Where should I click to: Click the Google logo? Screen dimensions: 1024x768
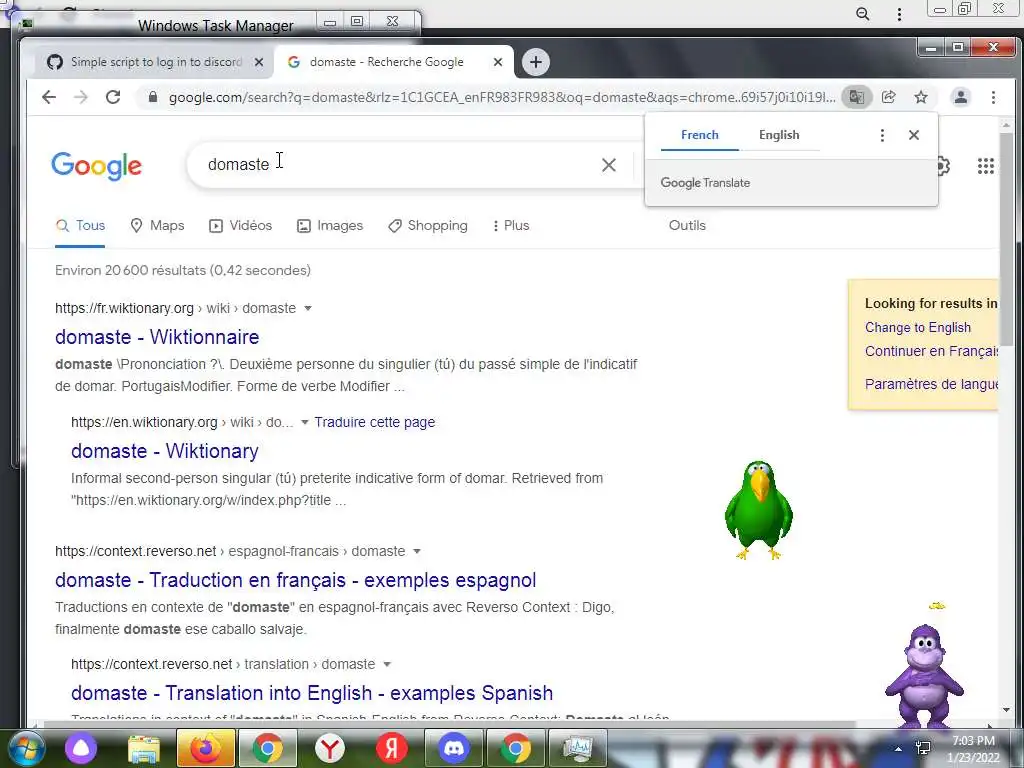click(x=97, y=166)
